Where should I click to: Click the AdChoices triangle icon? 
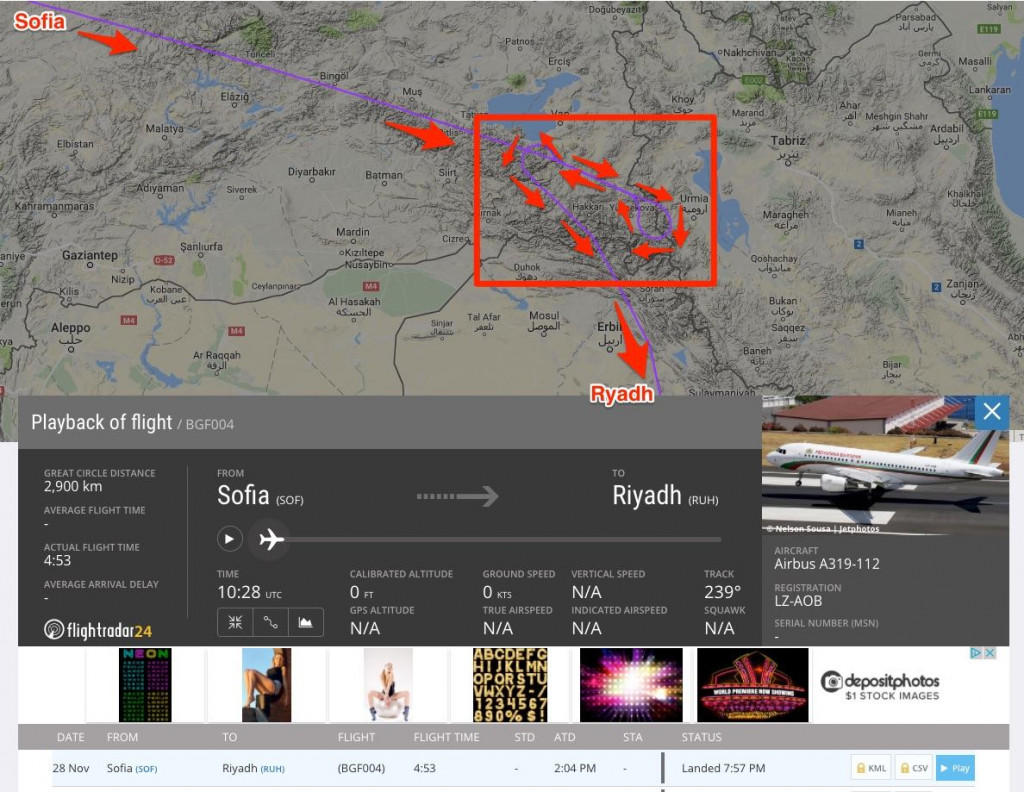[x=976, y=653]
